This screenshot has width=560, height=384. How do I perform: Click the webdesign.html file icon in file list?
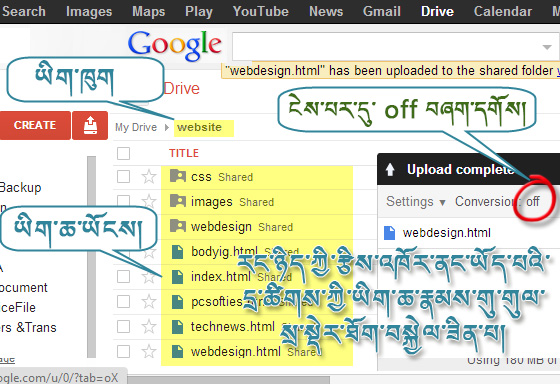point(178,351)
